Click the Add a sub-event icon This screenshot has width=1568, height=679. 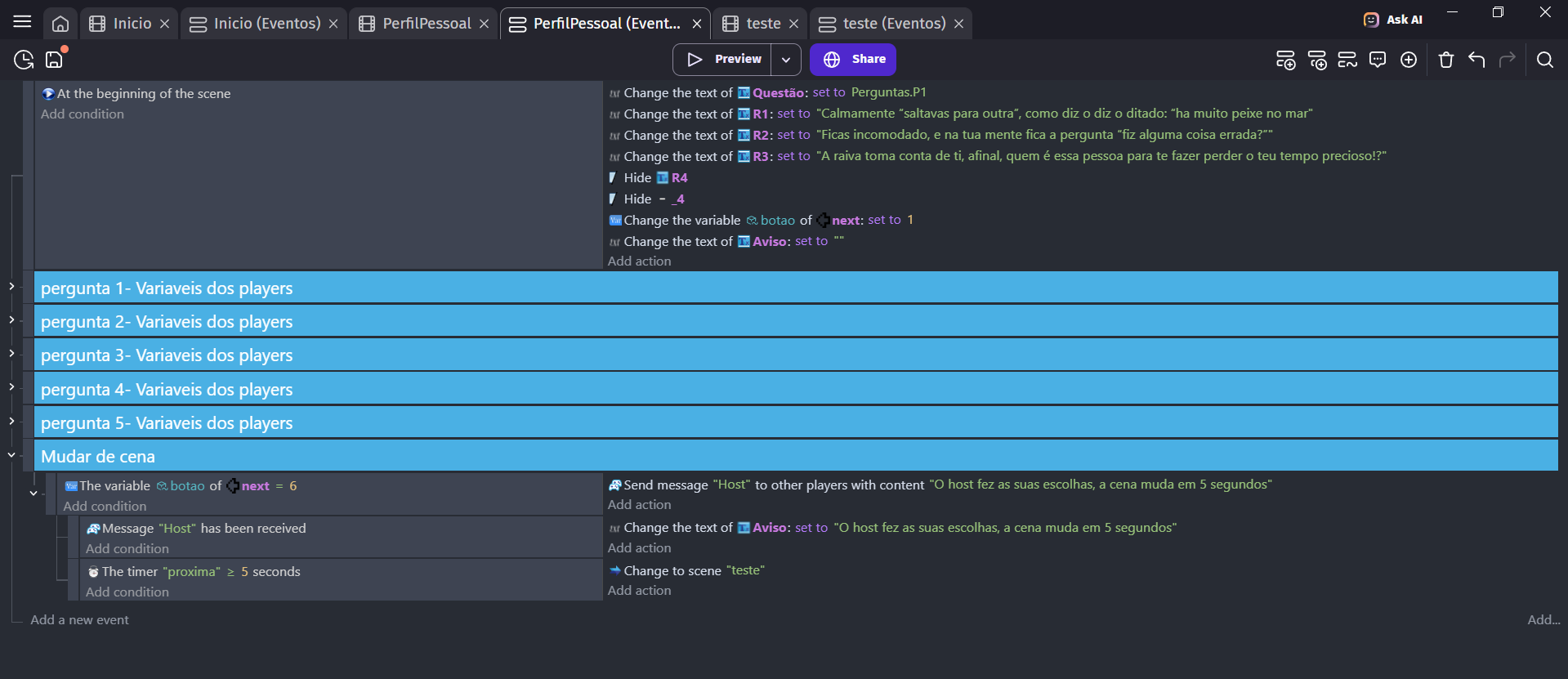(x=1316, y=60)
